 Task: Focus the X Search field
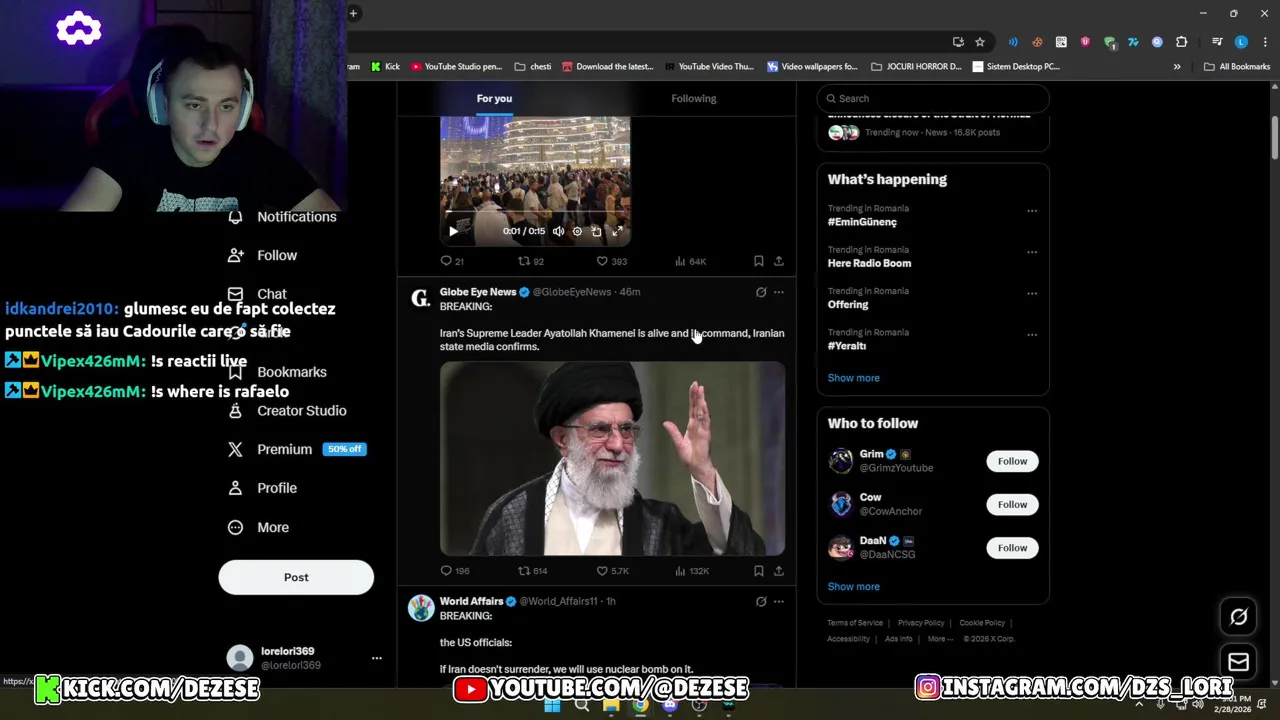click(x=933, y=98)
